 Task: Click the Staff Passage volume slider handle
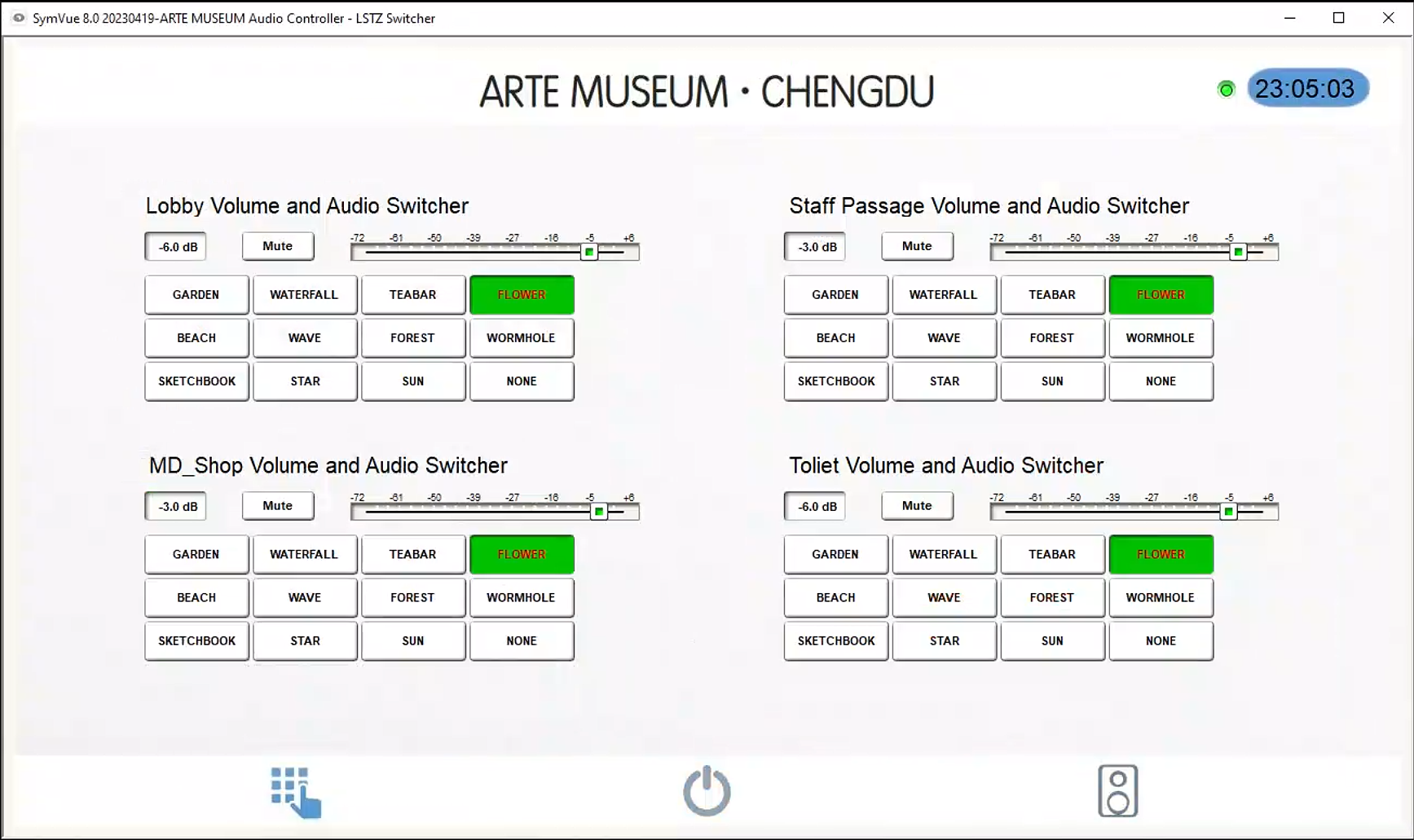click(1238, 252)
